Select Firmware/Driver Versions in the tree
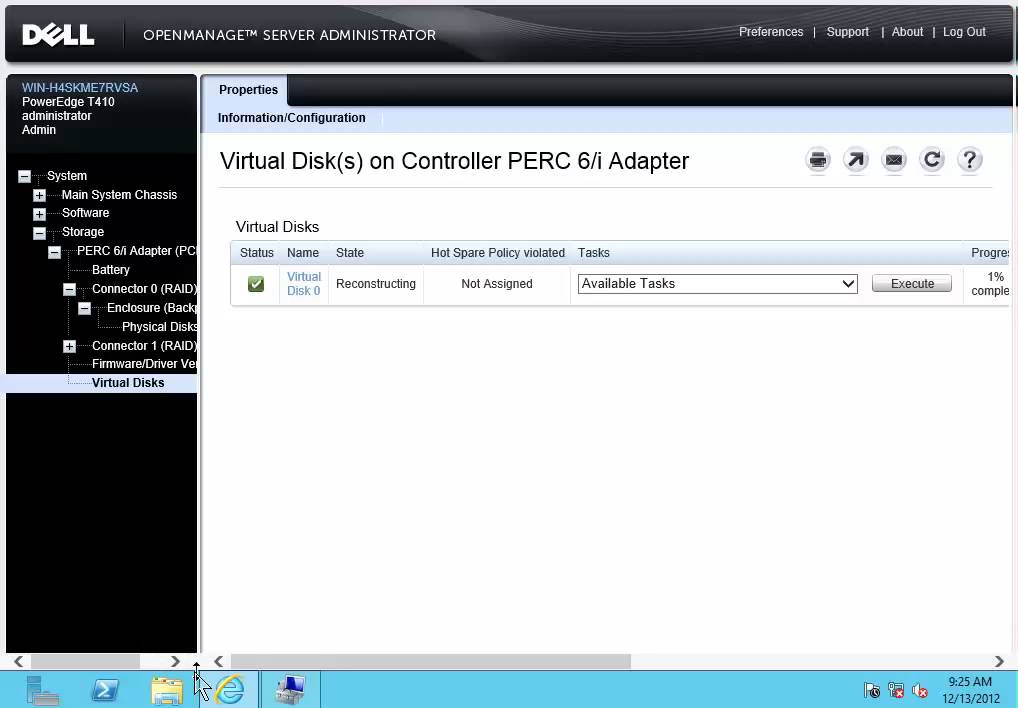Screen dimensions: 1018x708 click(144, 363)
